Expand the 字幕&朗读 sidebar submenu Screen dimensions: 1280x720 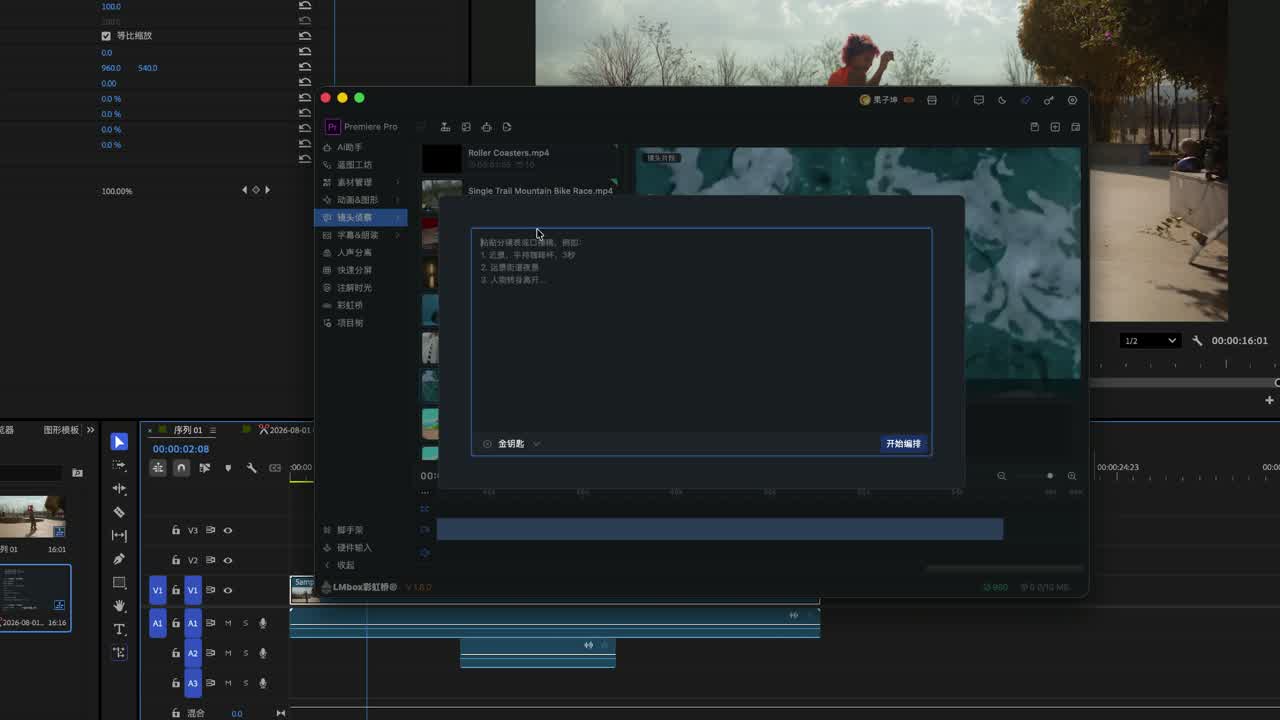[398, 235]
